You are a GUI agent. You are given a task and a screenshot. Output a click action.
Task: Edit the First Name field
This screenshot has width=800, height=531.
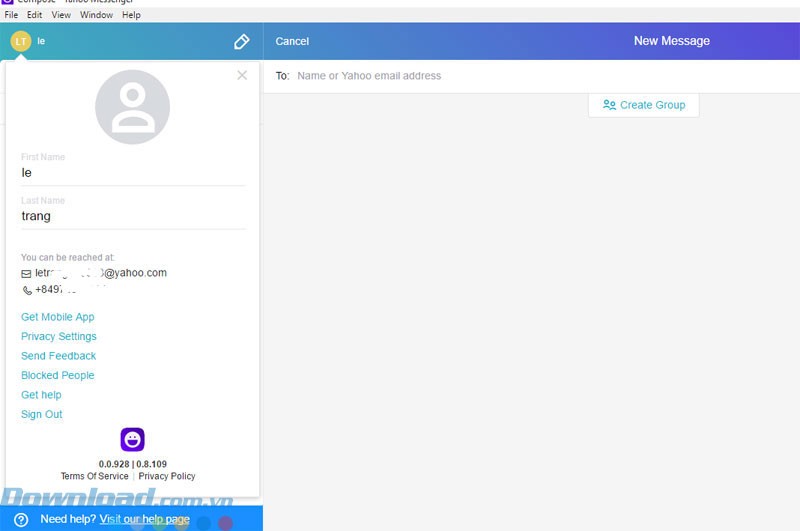(132, 173)
